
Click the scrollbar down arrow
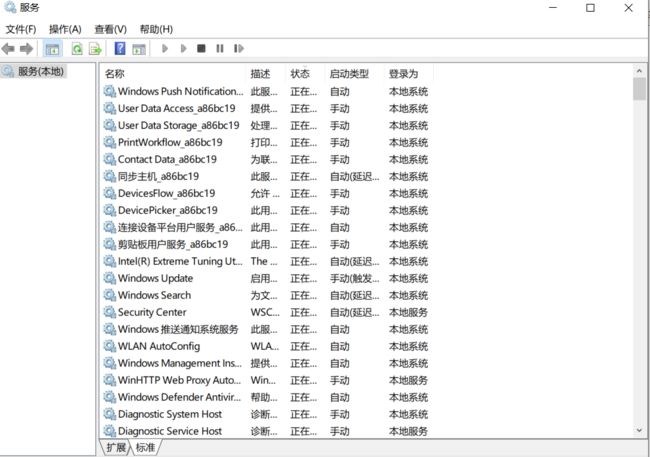tap(639, 430)
